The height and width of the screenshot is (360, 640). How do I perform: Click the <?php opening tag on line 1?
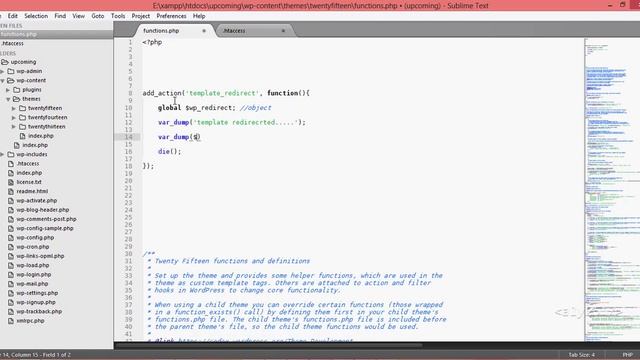pyautogui.click(x=152, y=42)
